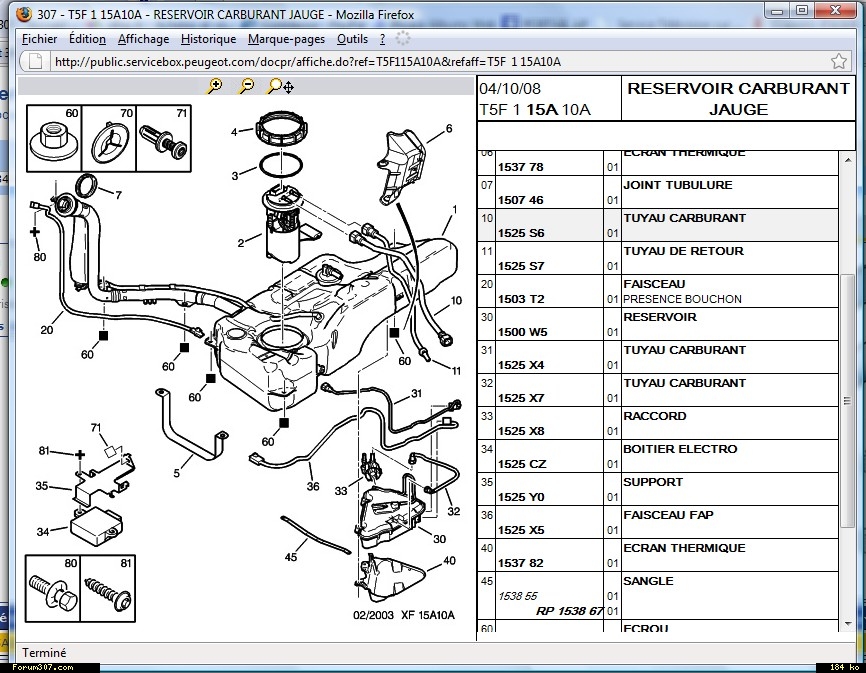This screenshot has width=866, height=673.
Task: Click the nut thumbnail labeled 60
Action: (x=54, y=139)
